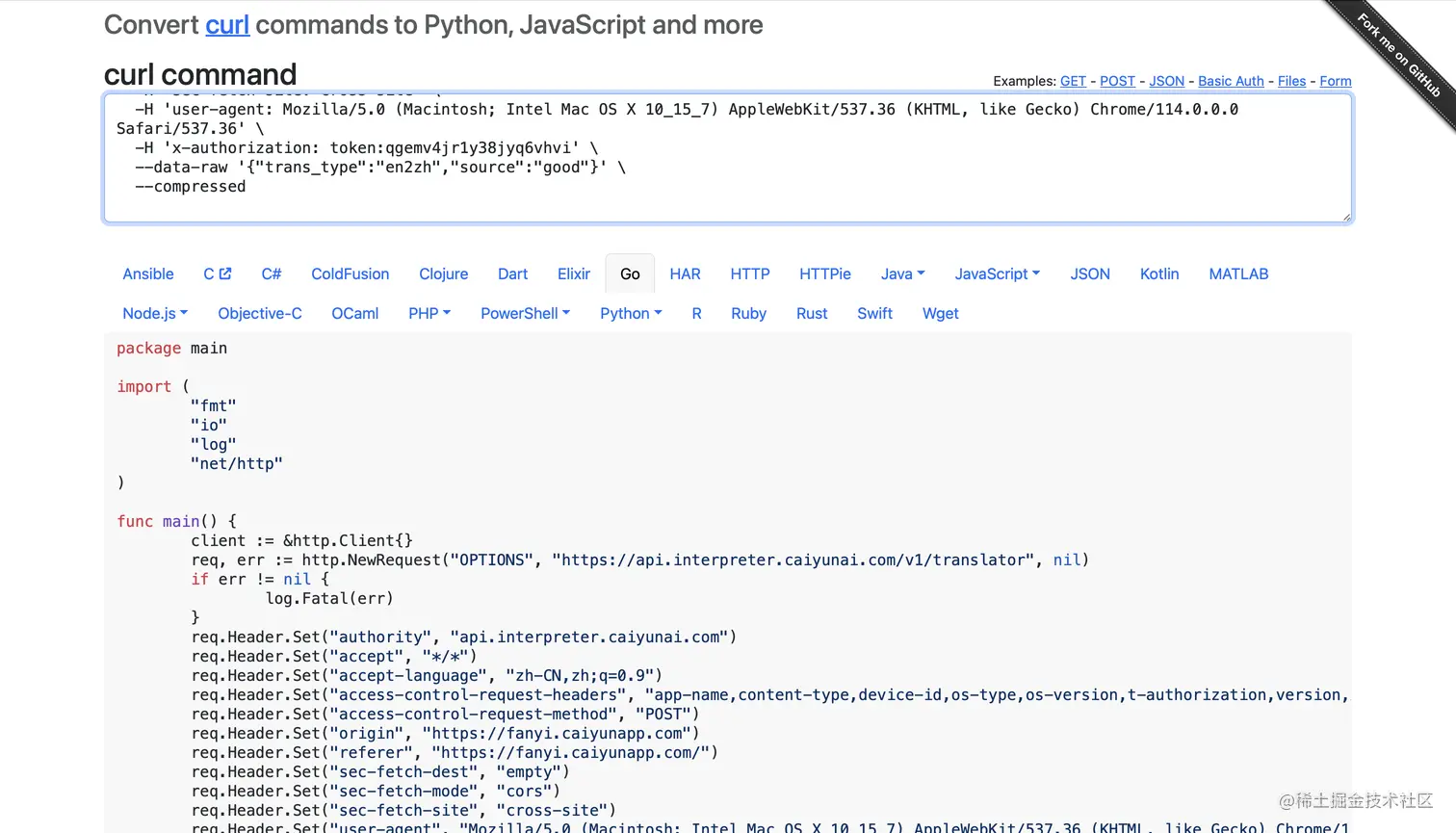Viewport: 1456px width, 833px height.
Task: Switch to the MATLAB tab
Action: click(x=1238, y=273)
